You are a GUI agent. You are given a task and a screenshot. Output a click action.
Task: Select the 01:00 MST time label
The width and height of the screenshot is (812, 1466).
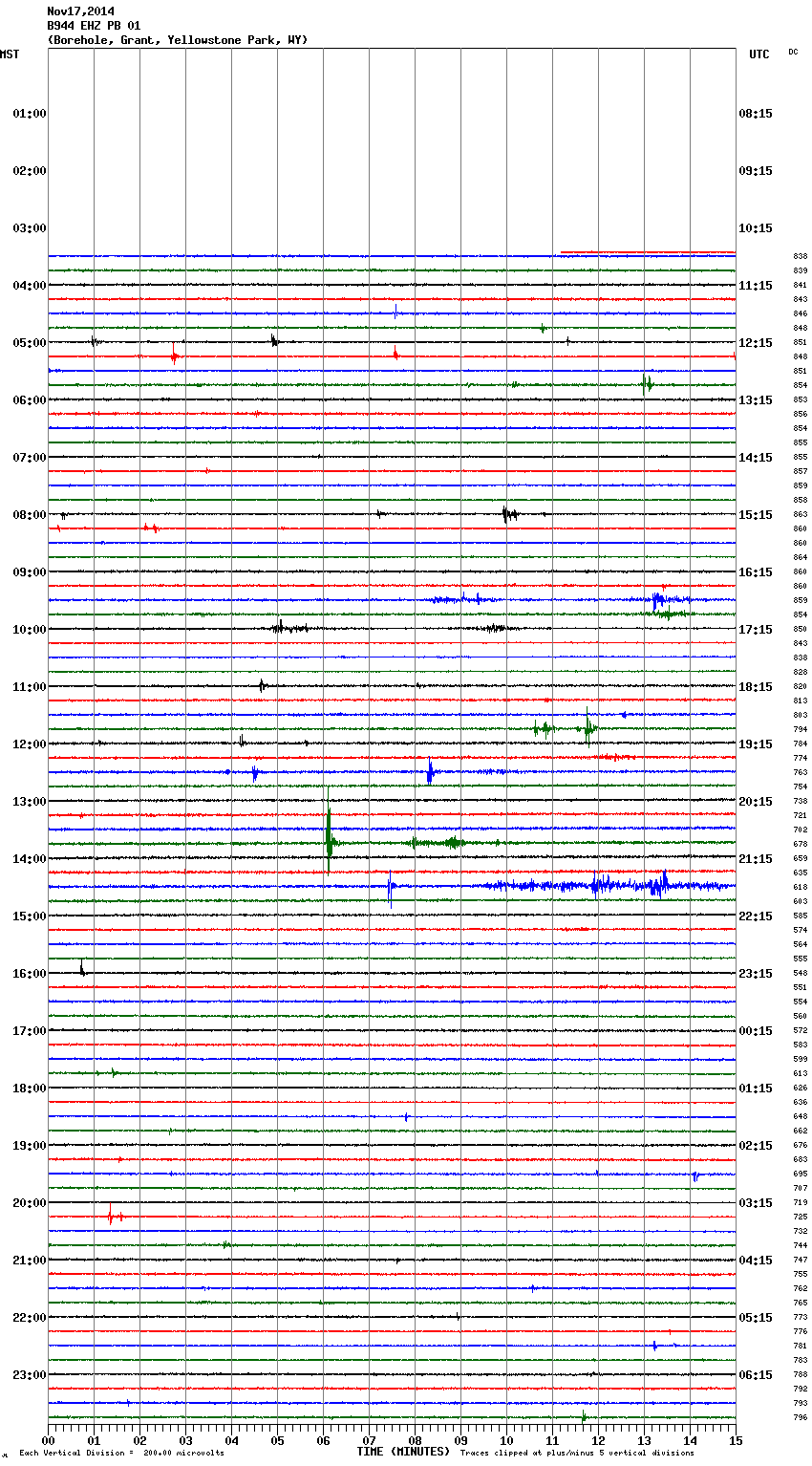coord(30,114)
